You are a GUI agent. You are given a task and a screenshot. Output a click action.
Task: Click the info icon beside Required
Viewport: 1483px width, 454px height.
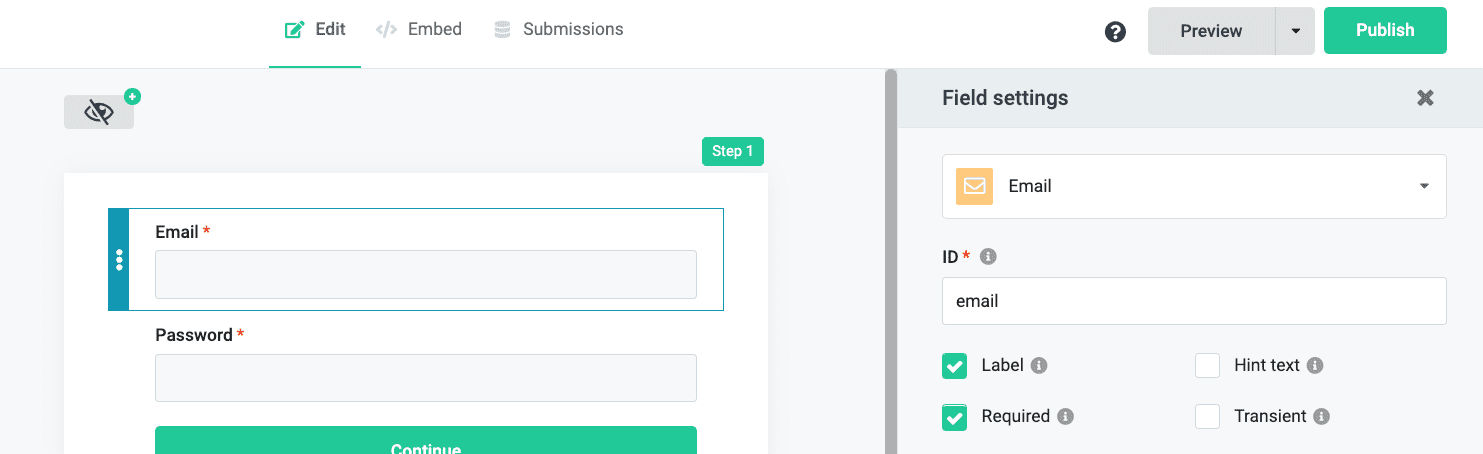click(x=1065, y=417)
